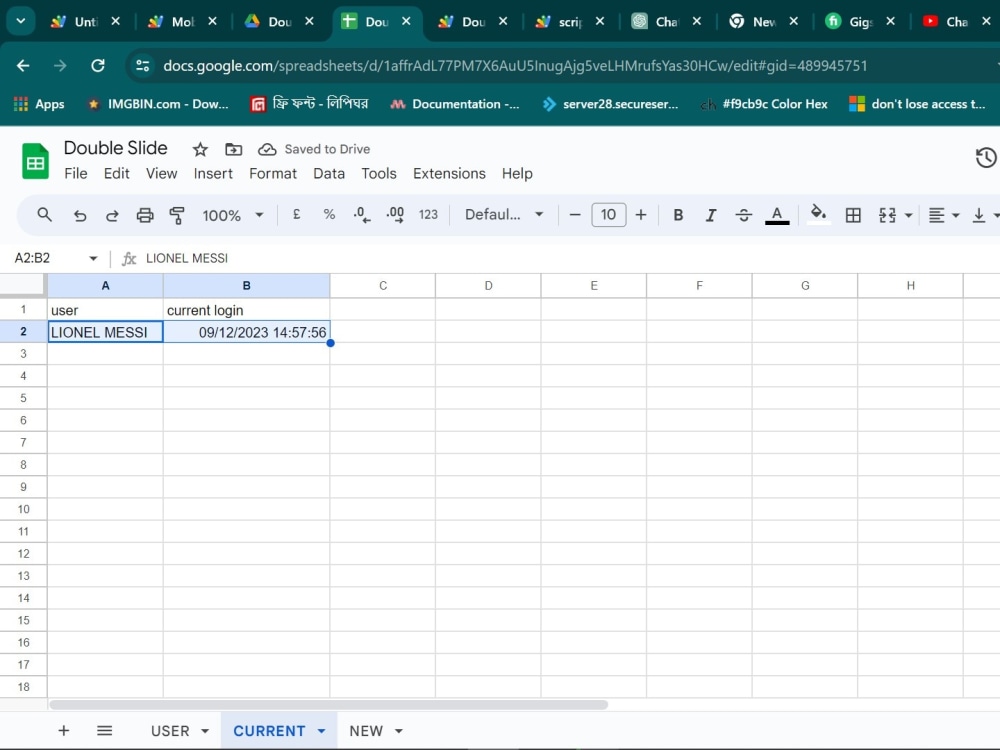1000x750 pixels.
Task: Open zoom level 100% dropdown
Action: [232, 216]
